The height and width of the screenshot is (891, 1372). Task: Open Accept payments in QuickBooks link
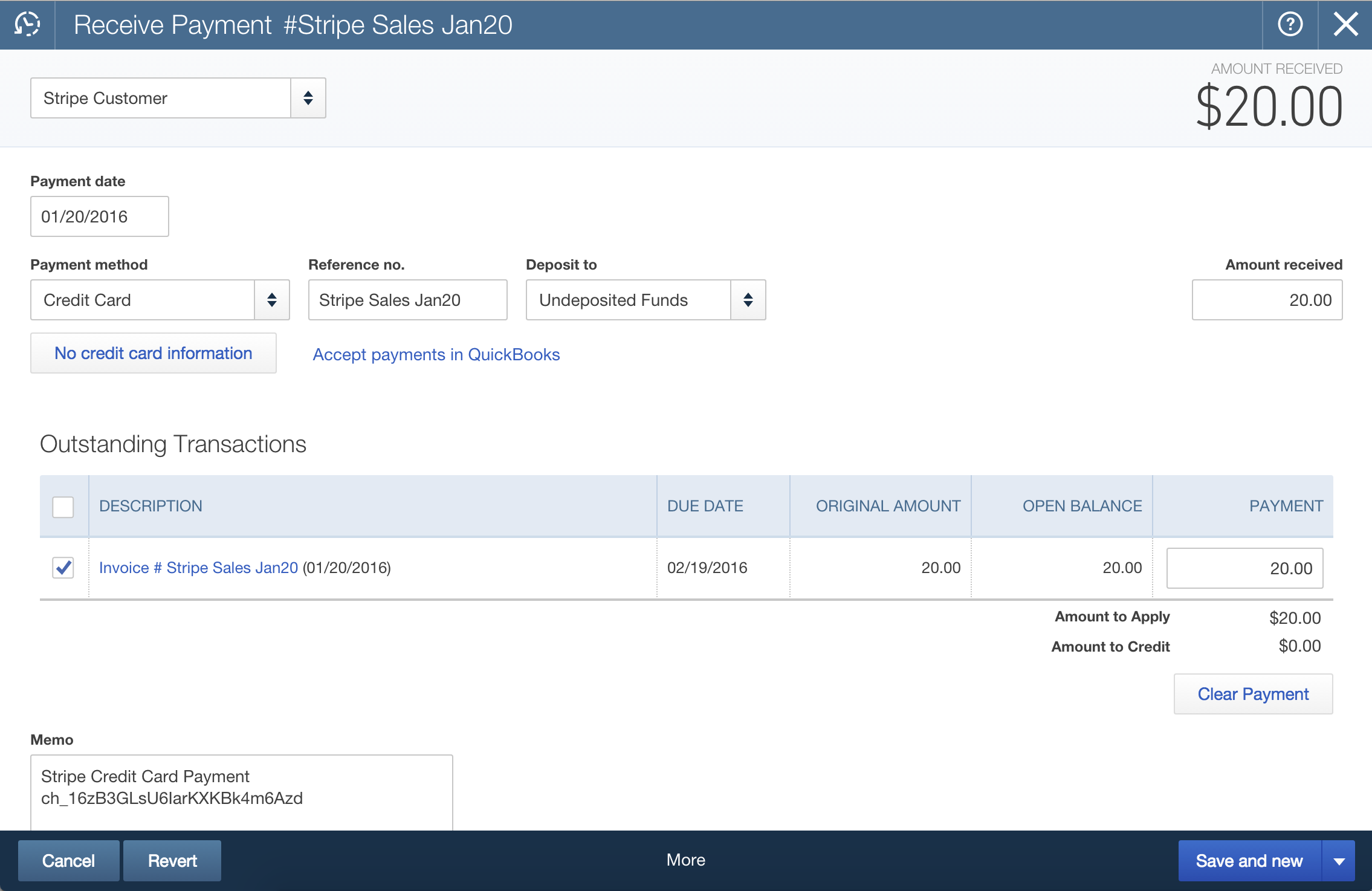tap(436, 354)
